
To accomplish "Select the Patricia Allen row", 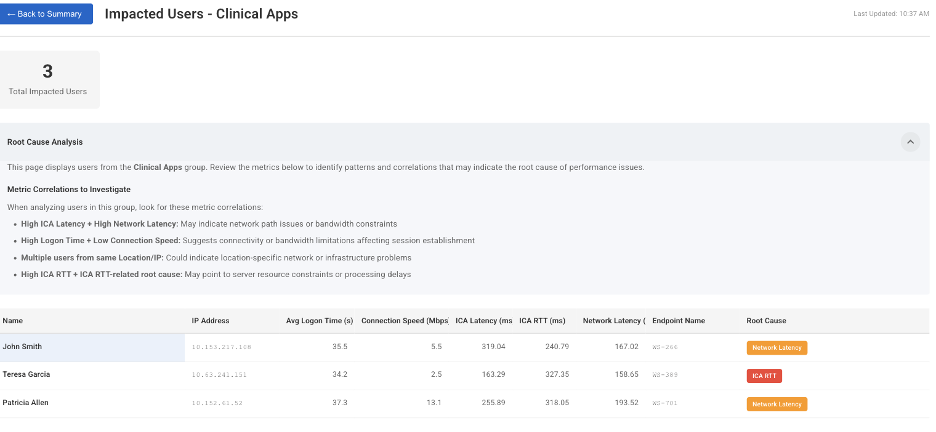I will (x=464, y=403).
